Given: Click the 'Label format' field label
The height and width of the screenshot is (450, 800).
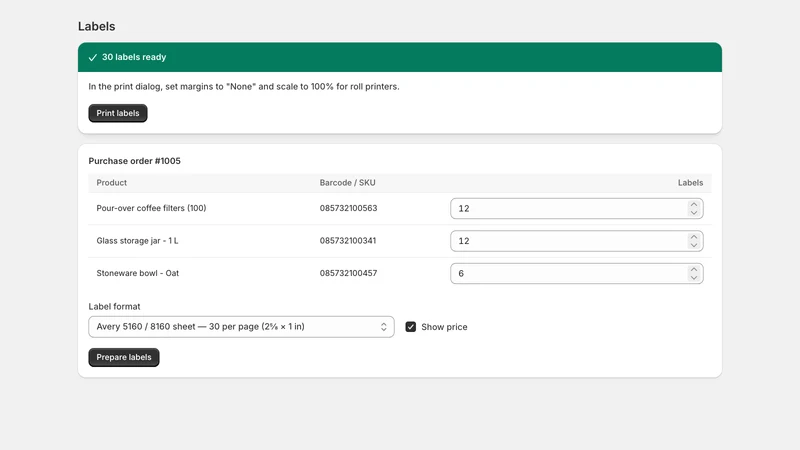Looking at the screenshot, I should click(x=114, y=307).
